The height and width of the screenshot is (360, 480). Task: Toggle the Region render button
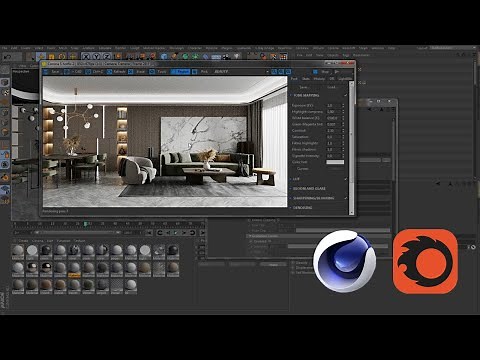(x=180, y=72)
